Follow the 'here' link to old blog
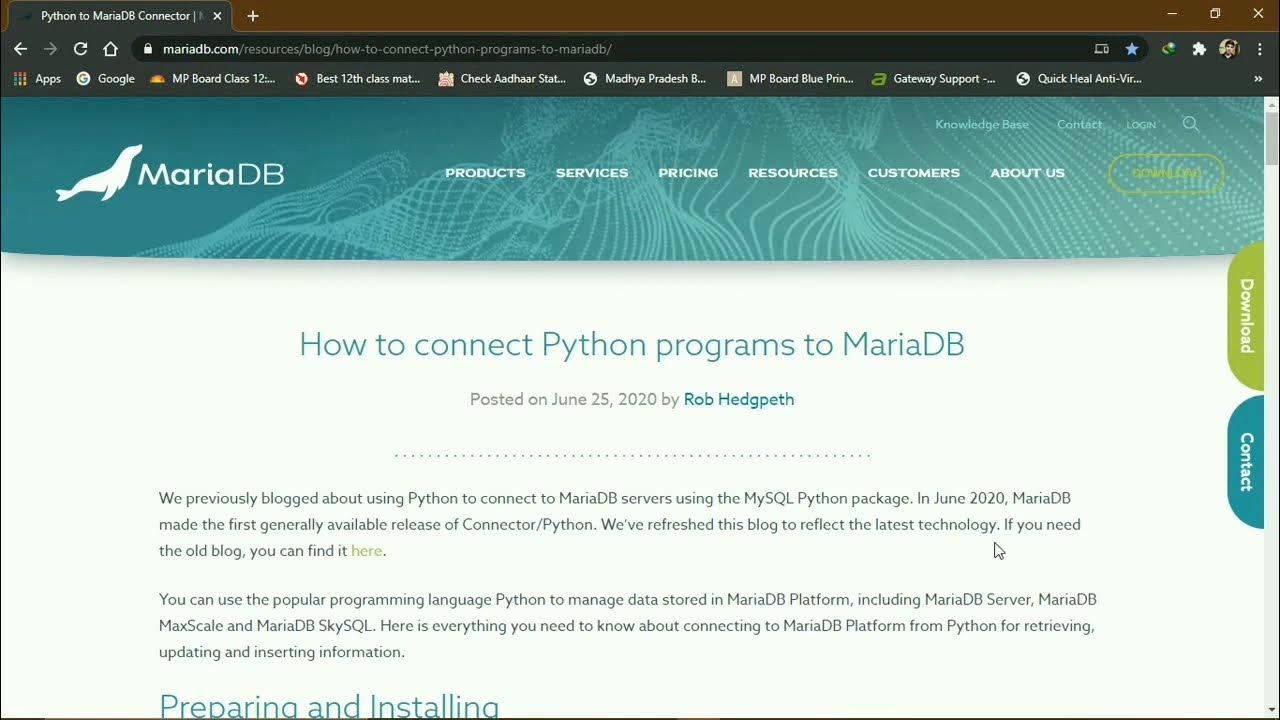Viewport: 1280px width, 720px height. (366, 551)
